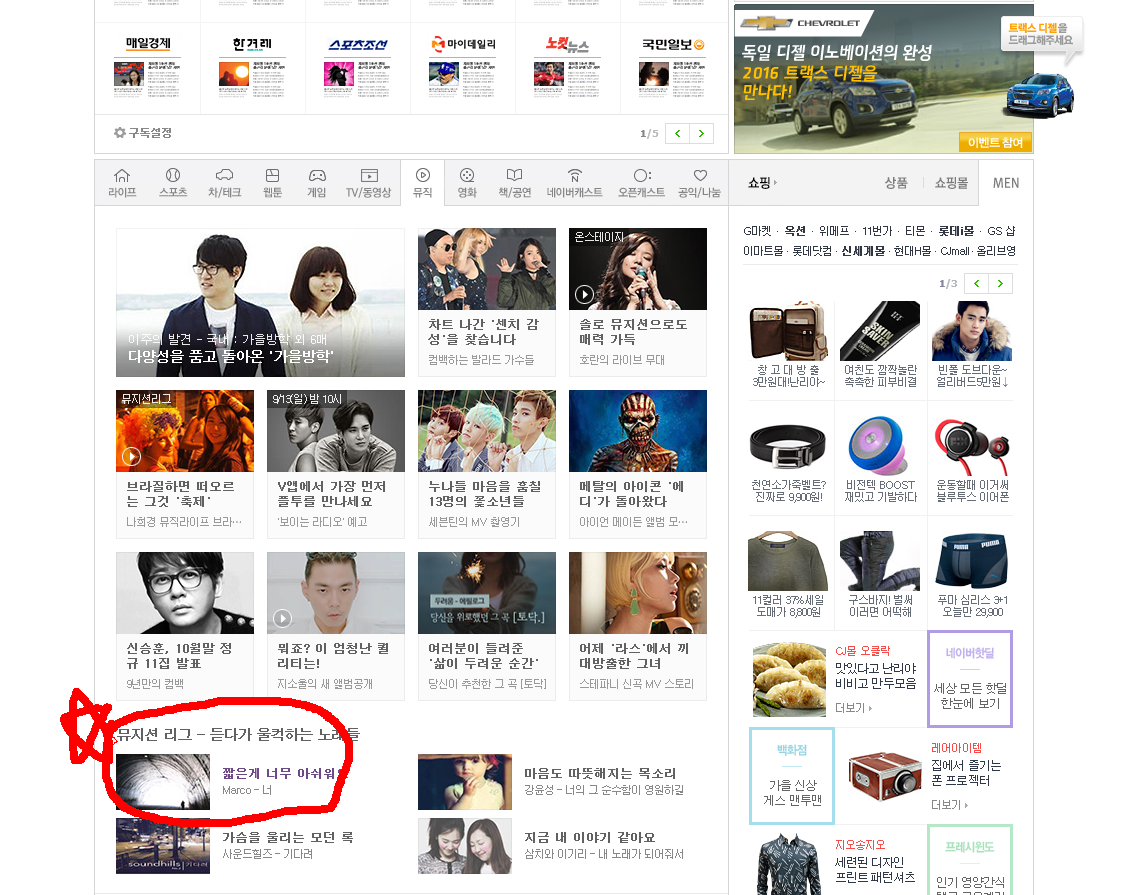Switch to the TV/동영상 tab
Image resolution: width=1122 pixels, height=895 pixels.
click(369, 183)
